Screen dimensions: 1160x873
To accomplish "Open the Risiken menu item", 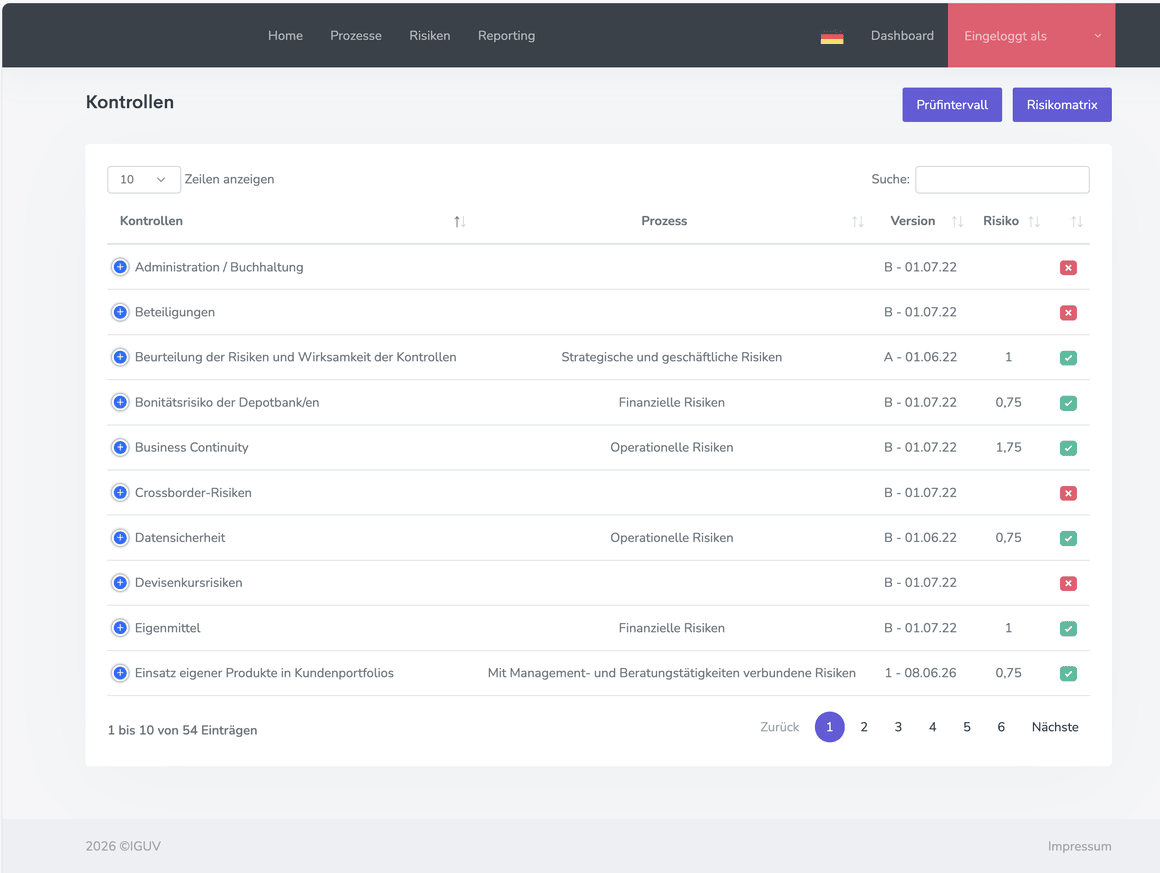I will coord(429,36).
